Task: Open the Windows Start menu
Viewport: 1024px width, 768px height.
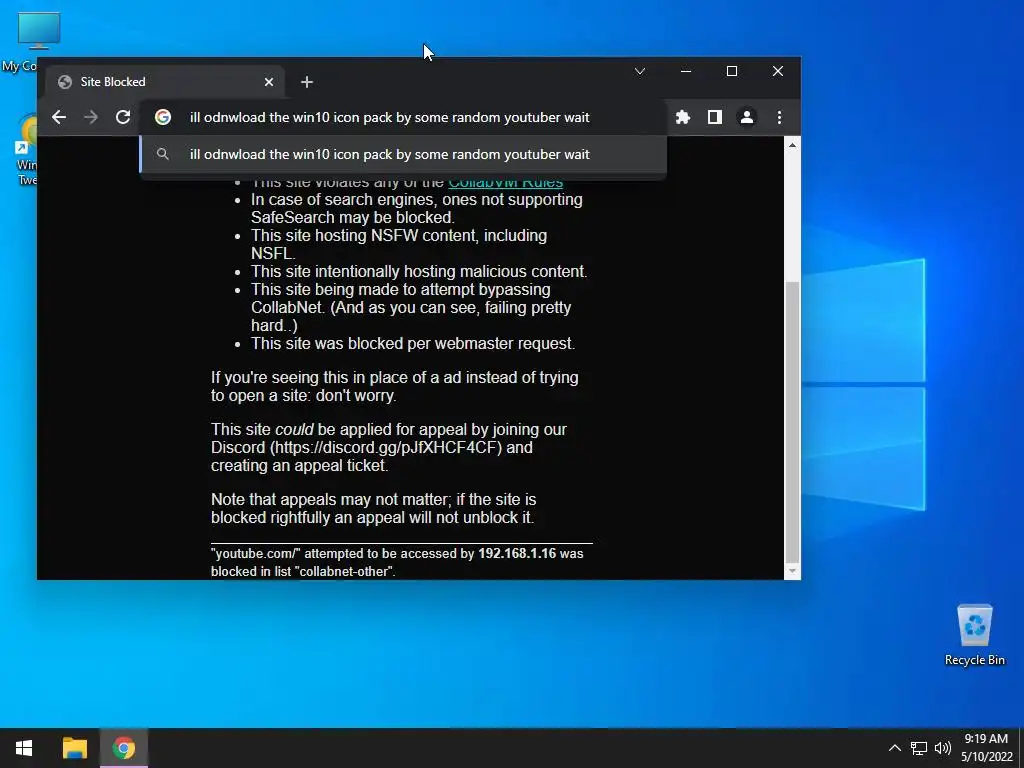Action: click(24, 748)
